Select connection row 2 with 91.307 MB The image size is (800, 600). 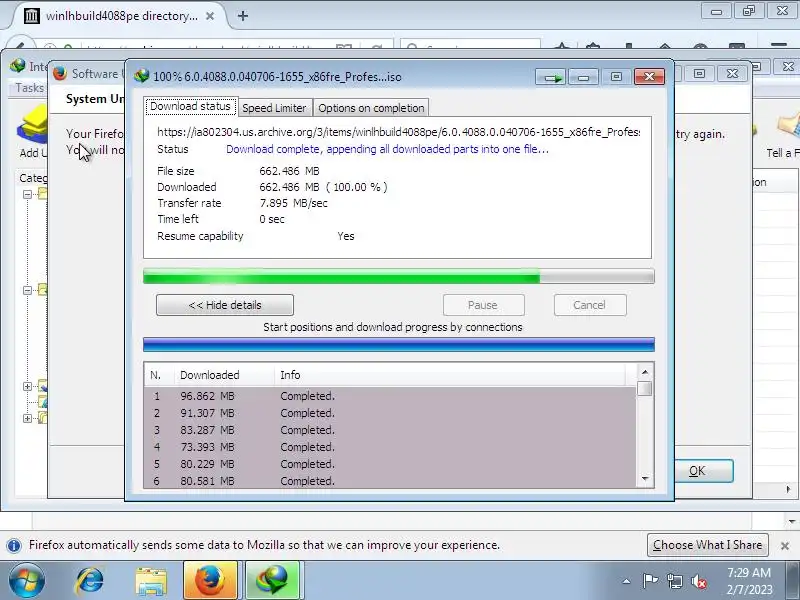390,413
